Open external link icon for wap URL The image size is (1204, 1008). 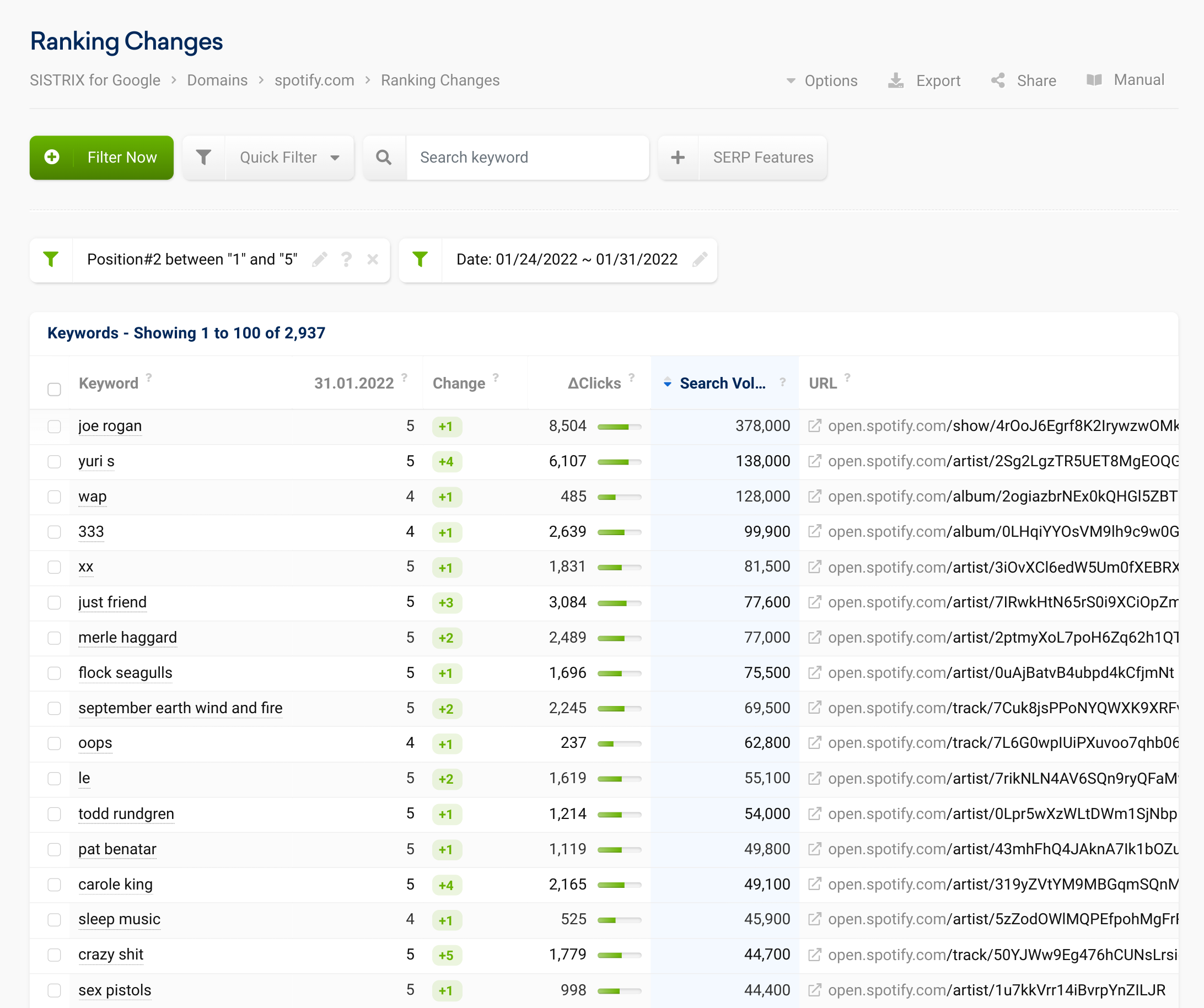815,496
